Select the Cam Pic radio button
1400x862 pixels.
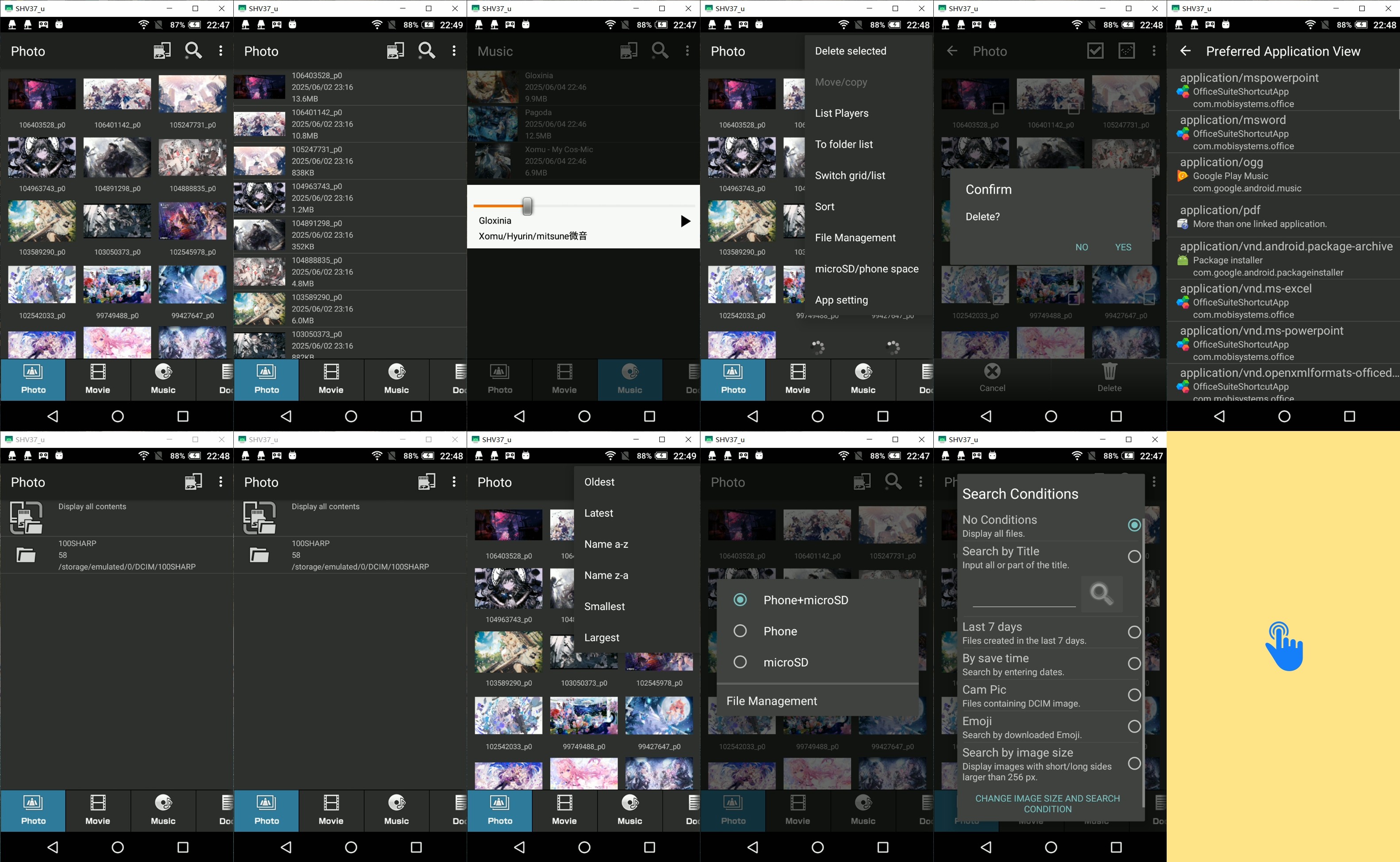[x=1134, y=695]
